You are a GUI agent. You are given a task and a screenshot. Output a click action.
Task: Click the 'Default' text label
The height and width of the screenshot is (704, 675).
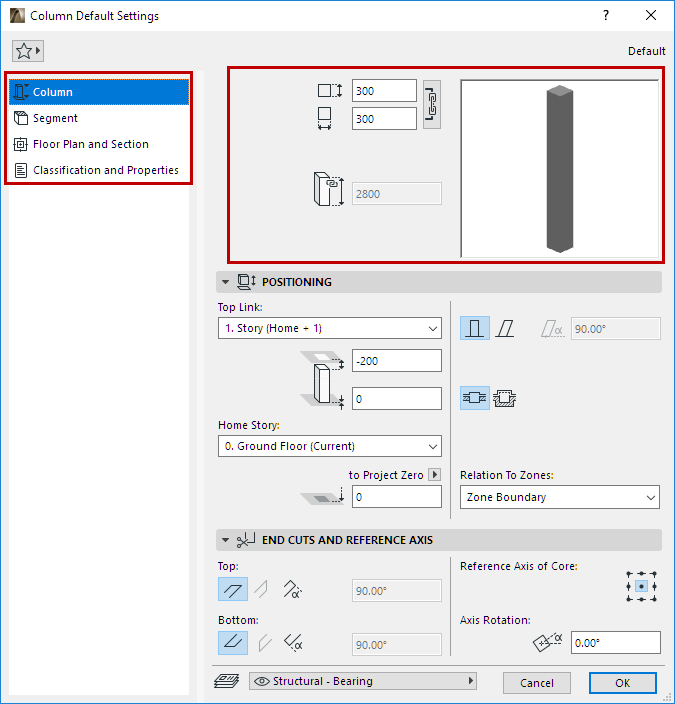tap(646, 51)
